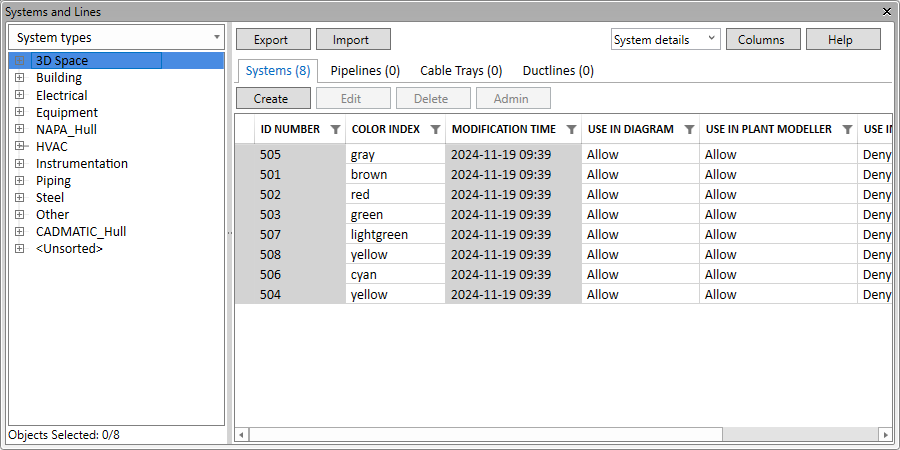
Task: Click MODIFICATION TIME column filter icon
Action: point(571,130)
